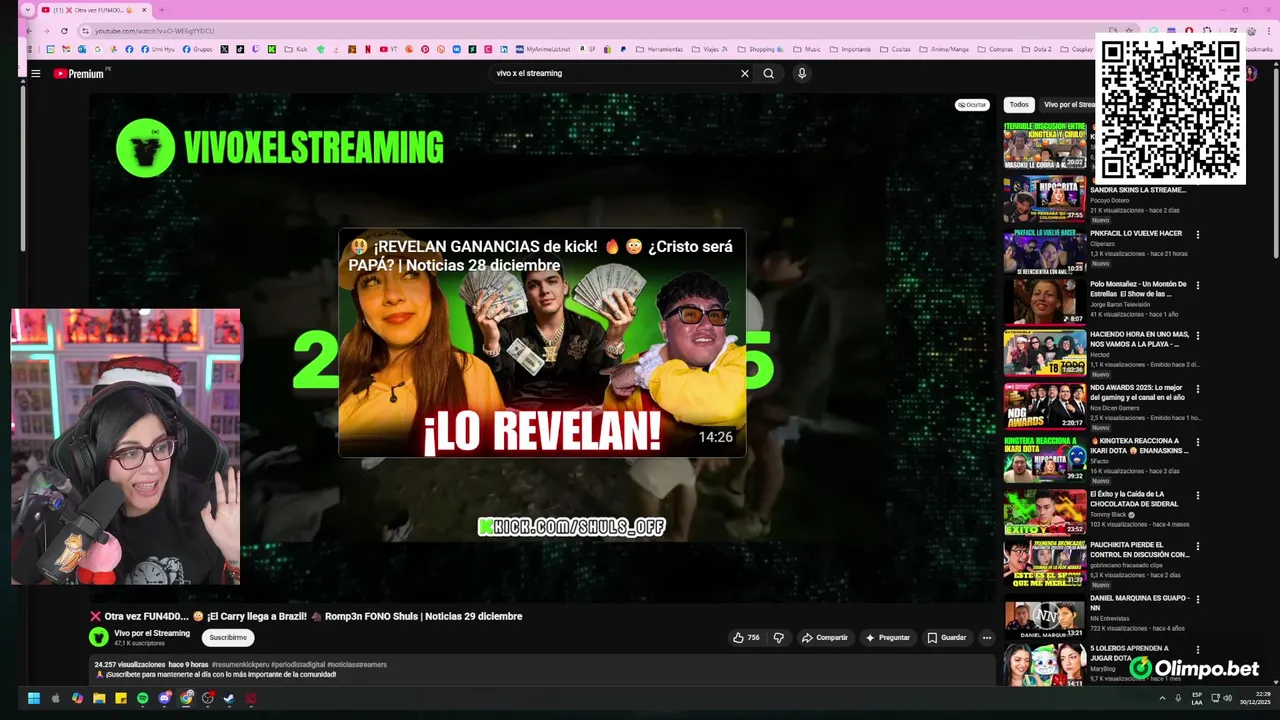Open the Music bookmarks folder

point(808,49)
